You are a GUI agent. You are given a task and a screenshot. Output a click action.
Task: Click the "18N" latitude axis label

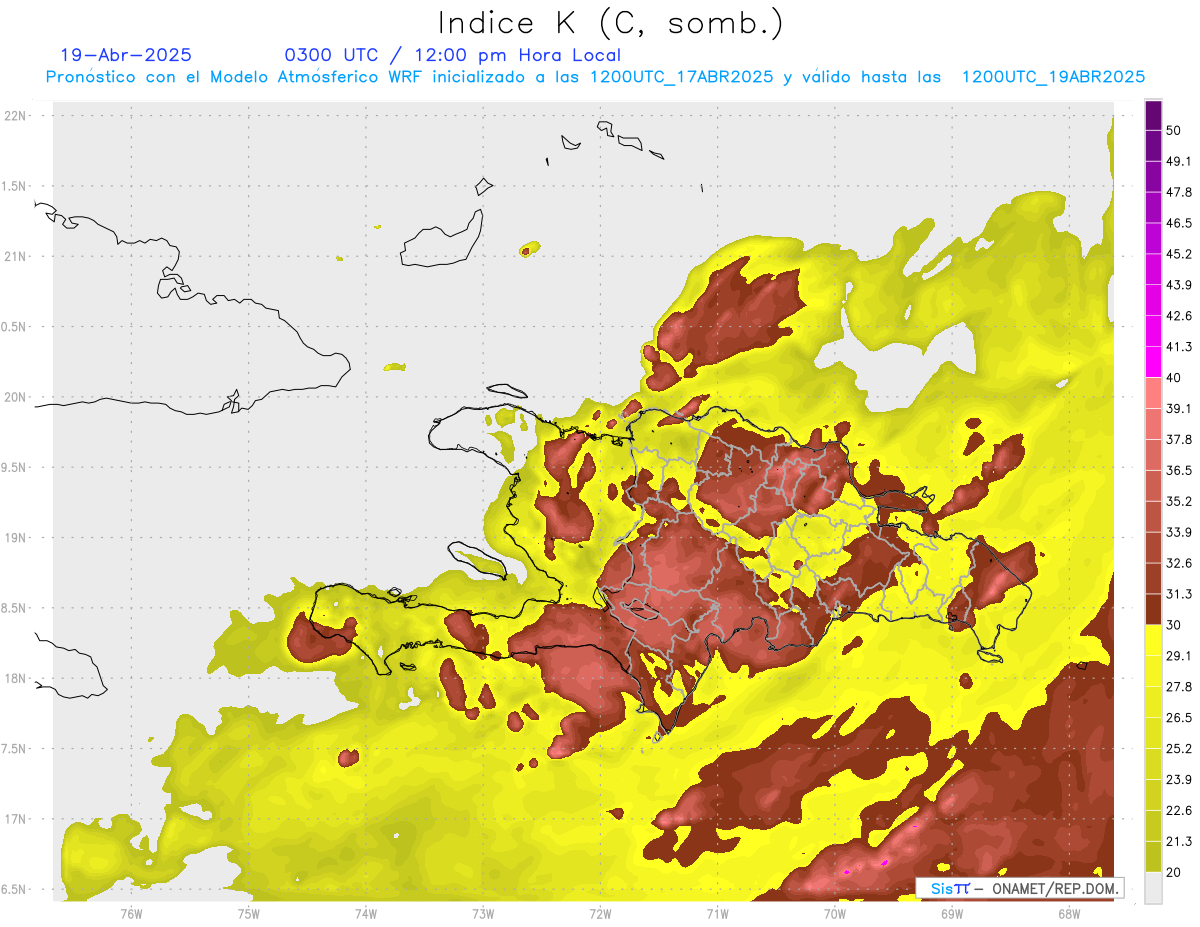[x=17, y=679]
